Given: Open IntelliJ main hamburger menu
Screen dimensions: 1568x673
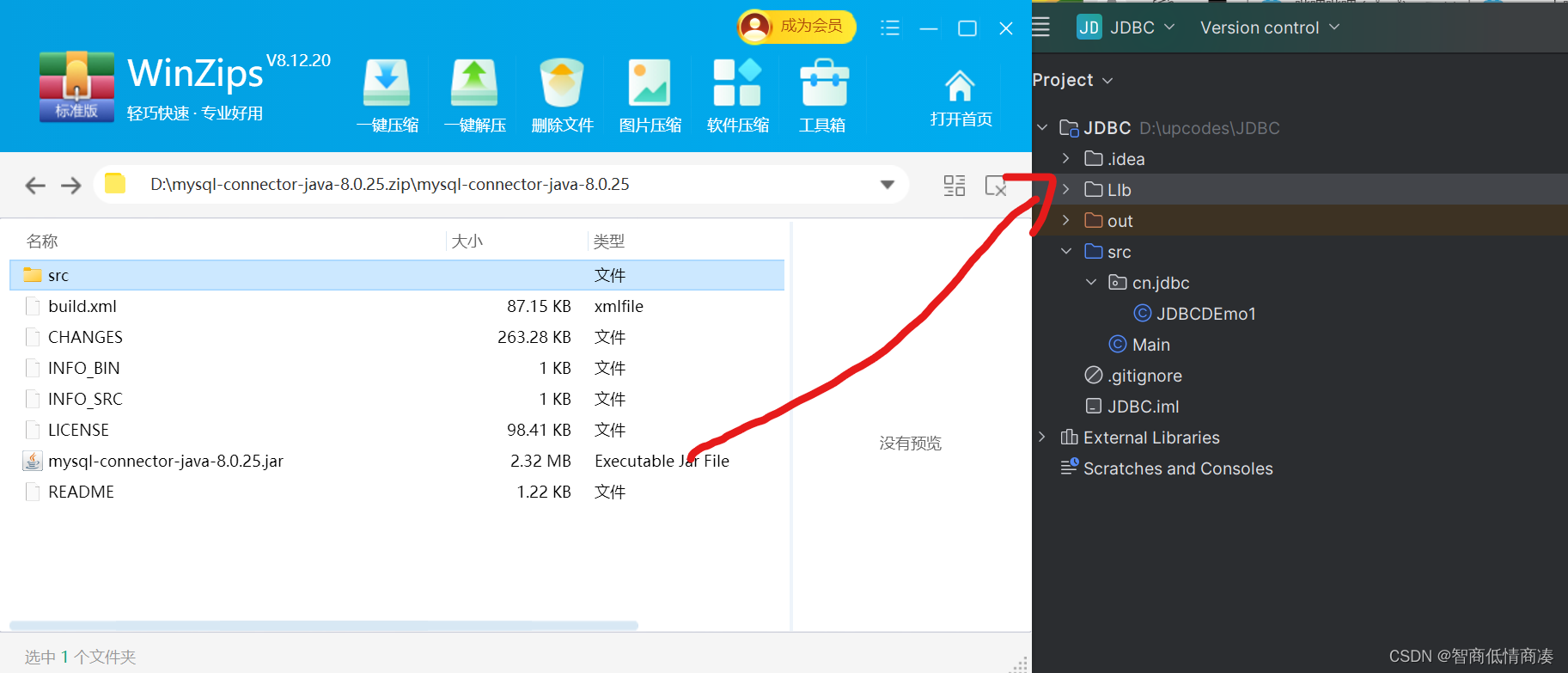Looking at the screenshot, I should 1040,28.
